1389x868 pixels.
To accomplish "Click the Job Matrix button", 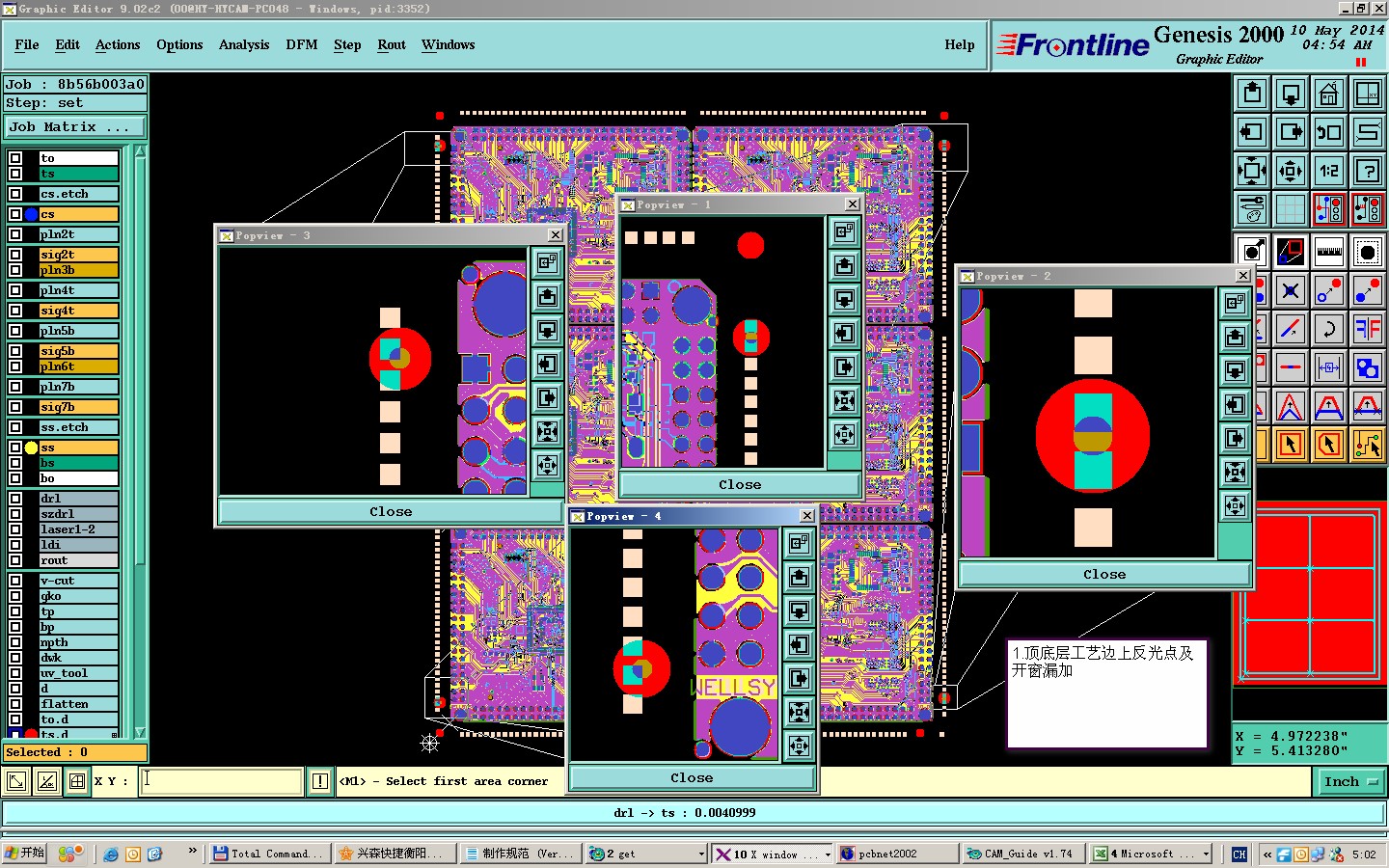I will [75, 126].
